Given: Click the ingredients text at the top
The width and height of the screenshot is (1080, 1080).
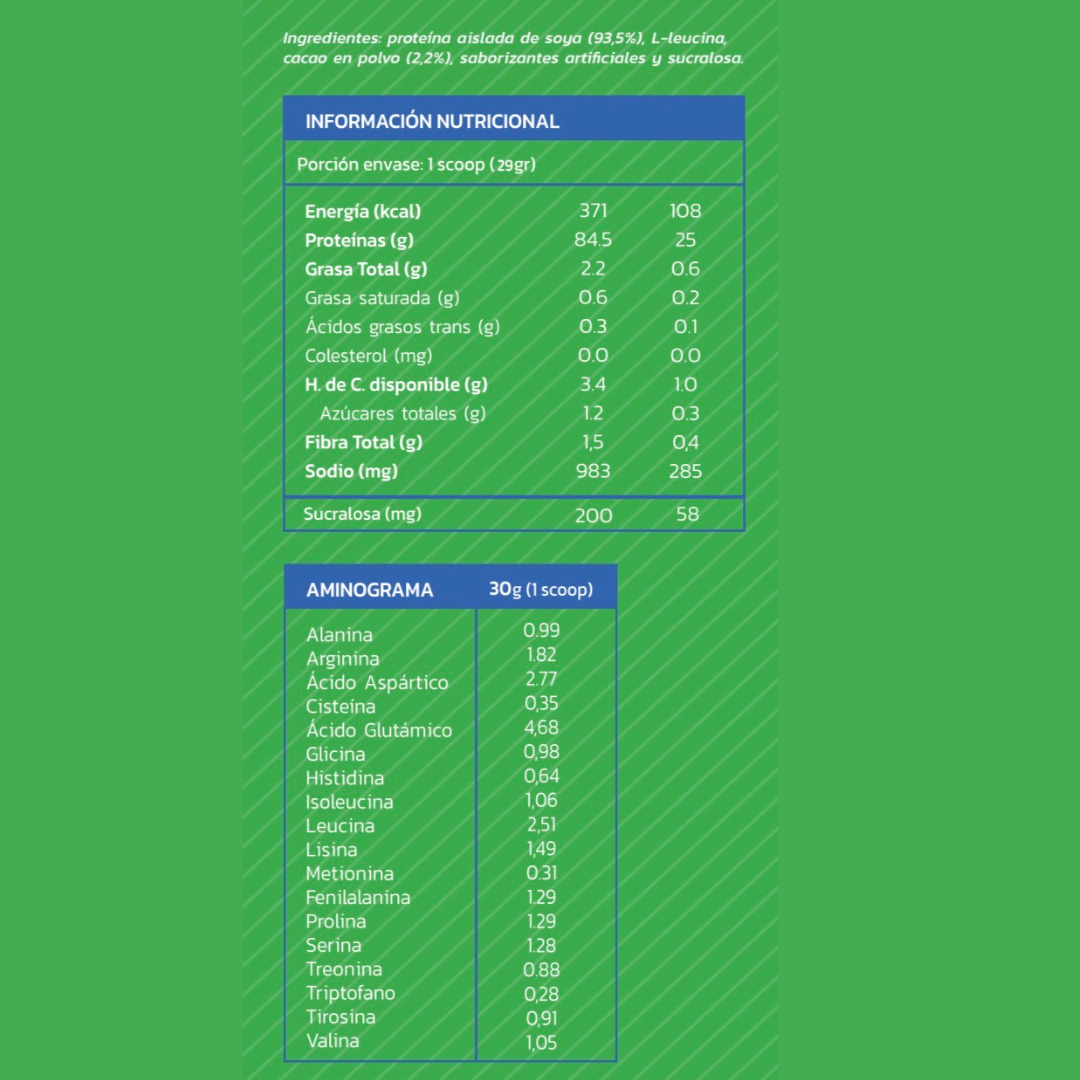Looking at the screenshot, I should point(513,48).
